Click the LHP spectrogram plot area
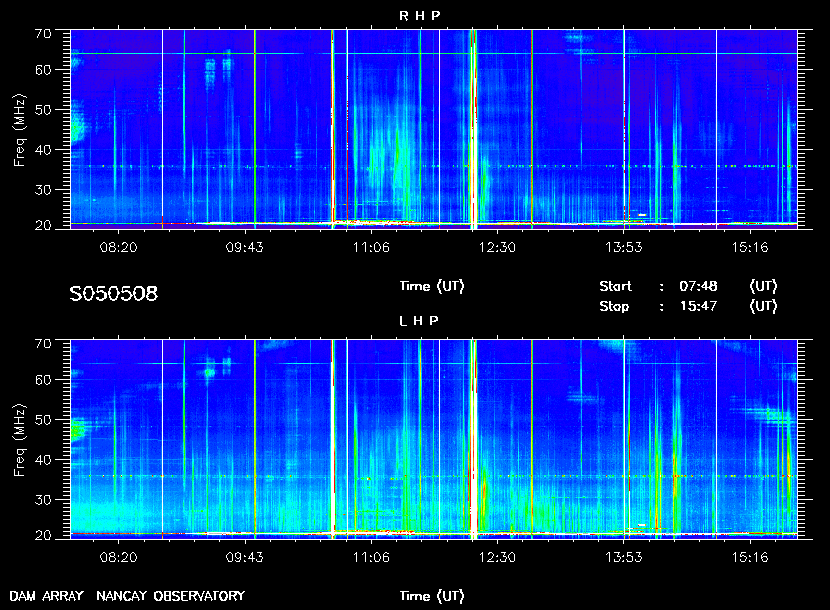This screenshot has height=610, width=830. coord(434,439)
